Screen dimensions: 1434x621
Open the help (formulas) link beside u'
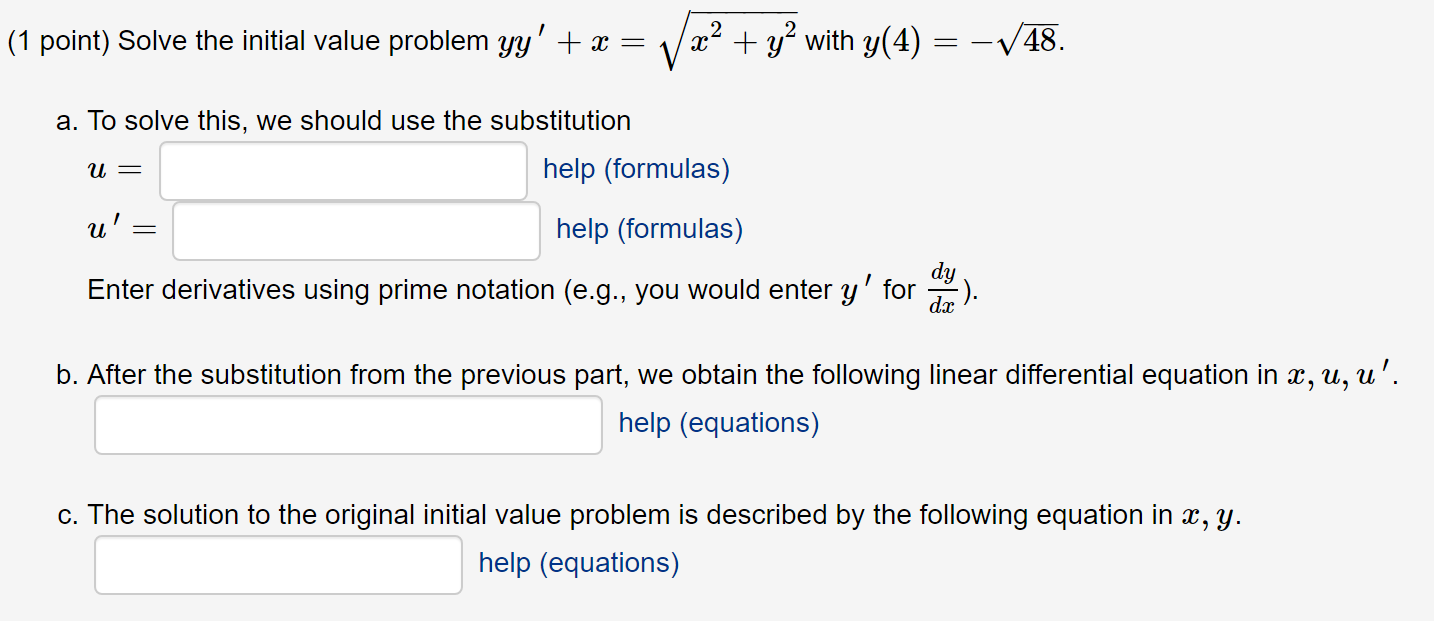tap(648, 229)
